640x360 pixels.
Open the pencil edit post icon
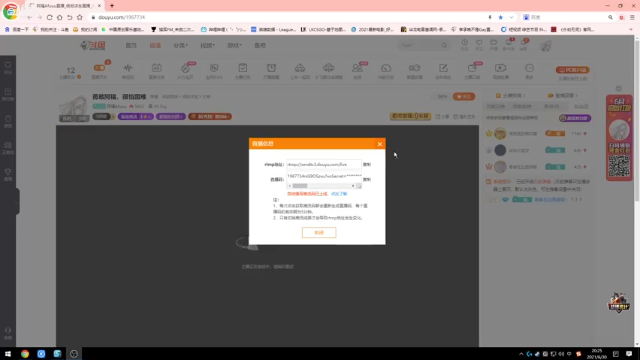coord(443,68)
